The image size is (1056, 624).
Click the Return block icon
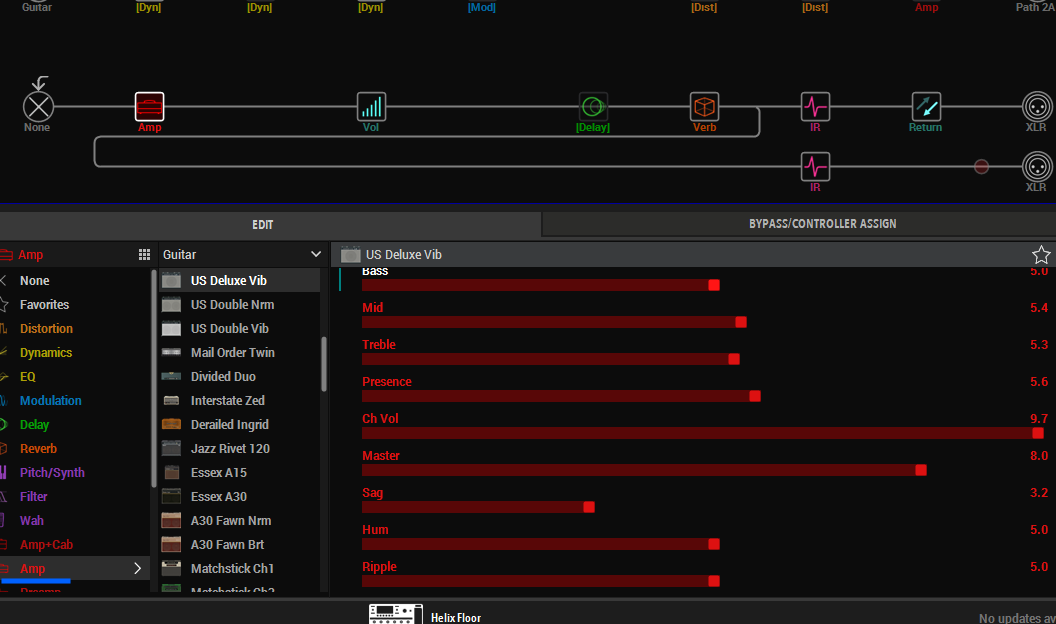[x=926, y=106]
